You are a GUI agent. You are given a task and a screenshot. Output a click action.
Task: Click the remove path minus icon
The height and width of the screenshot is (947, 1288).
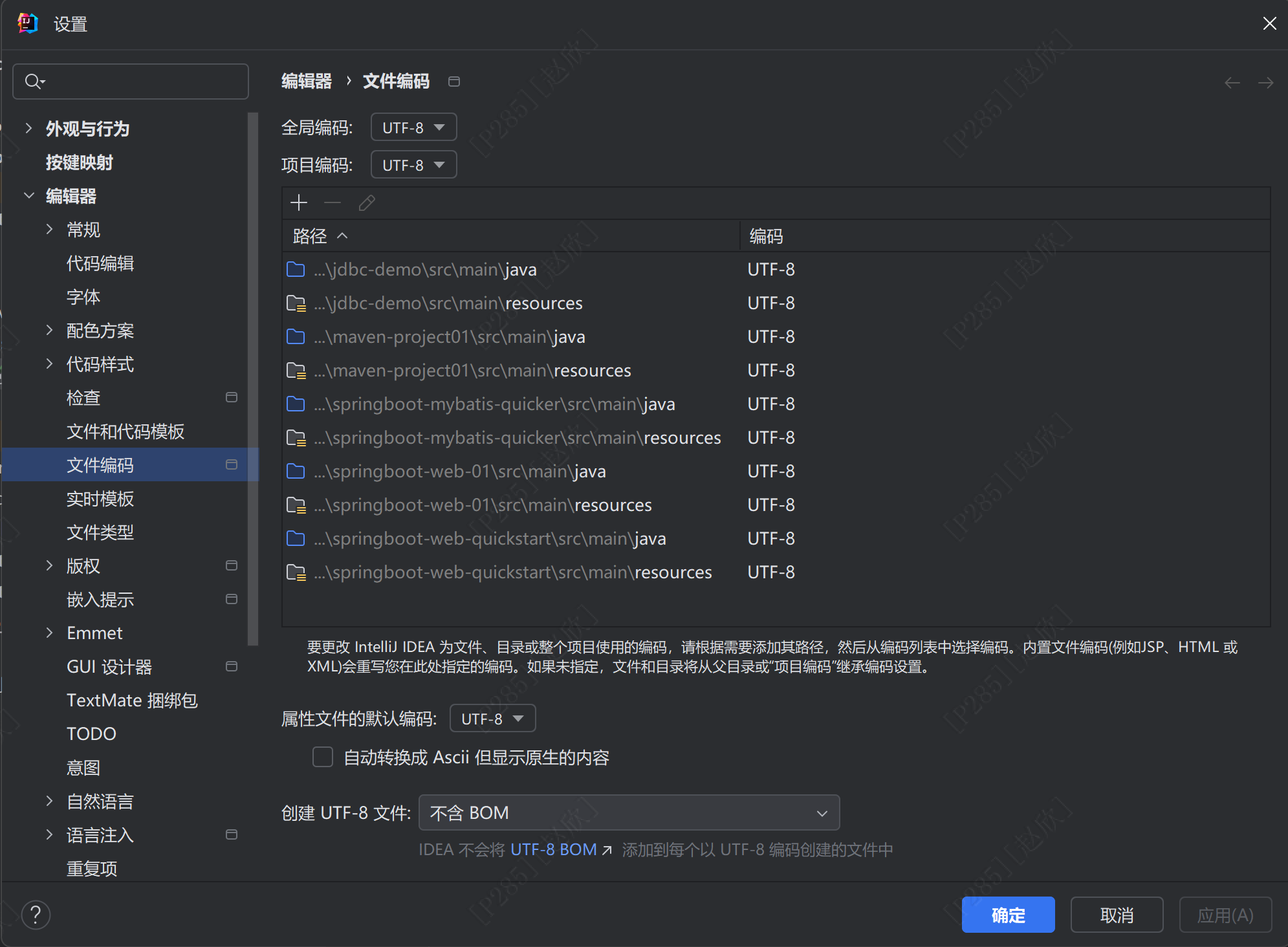tap(333, 203)
